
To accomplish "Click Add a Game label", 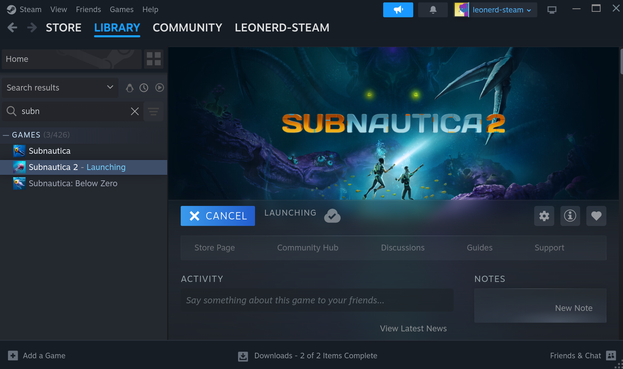I will [44, 355].
